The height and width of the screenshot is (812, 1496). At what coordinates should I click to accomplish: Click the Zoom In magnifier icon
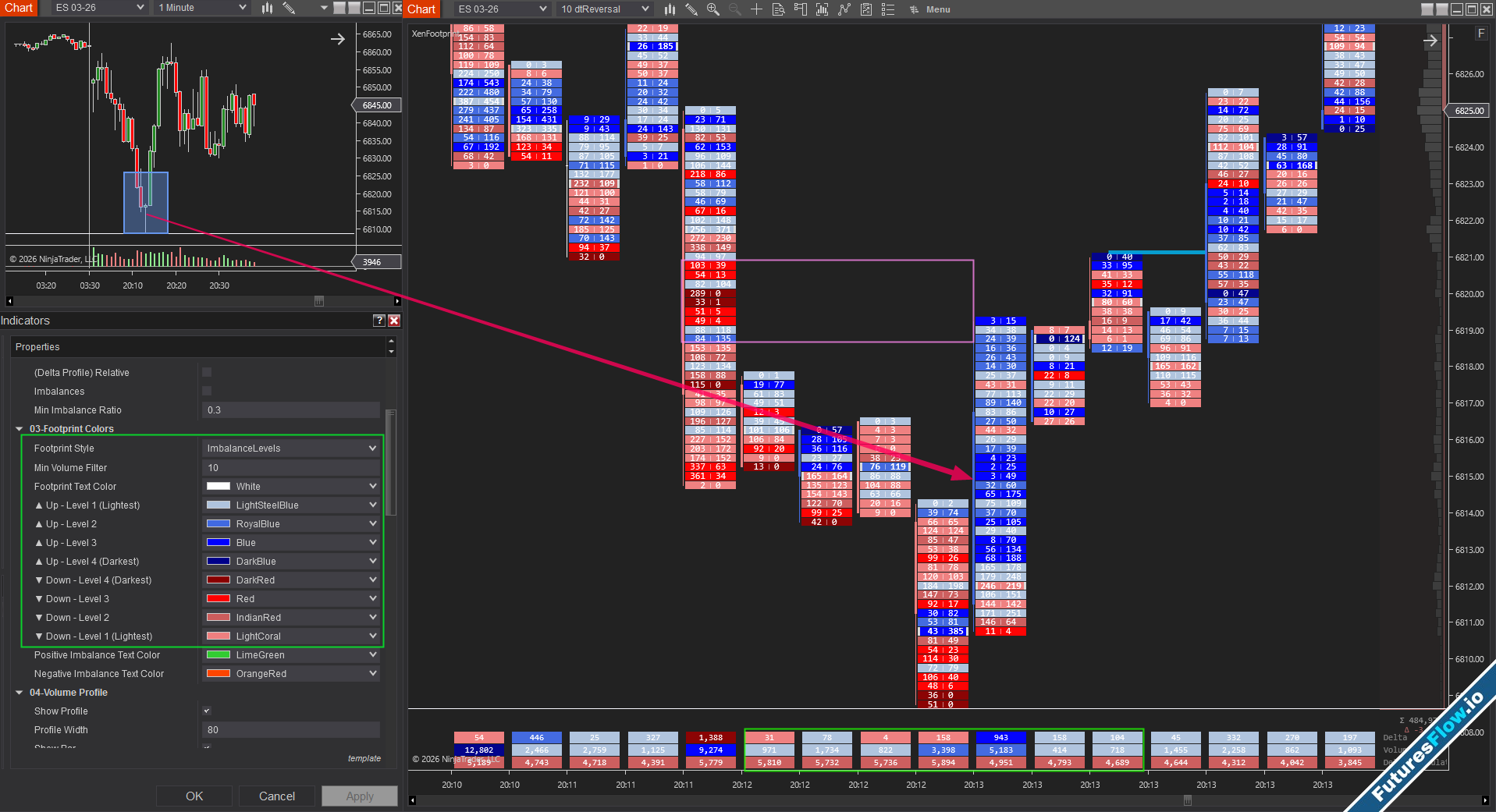coord(712,9)
